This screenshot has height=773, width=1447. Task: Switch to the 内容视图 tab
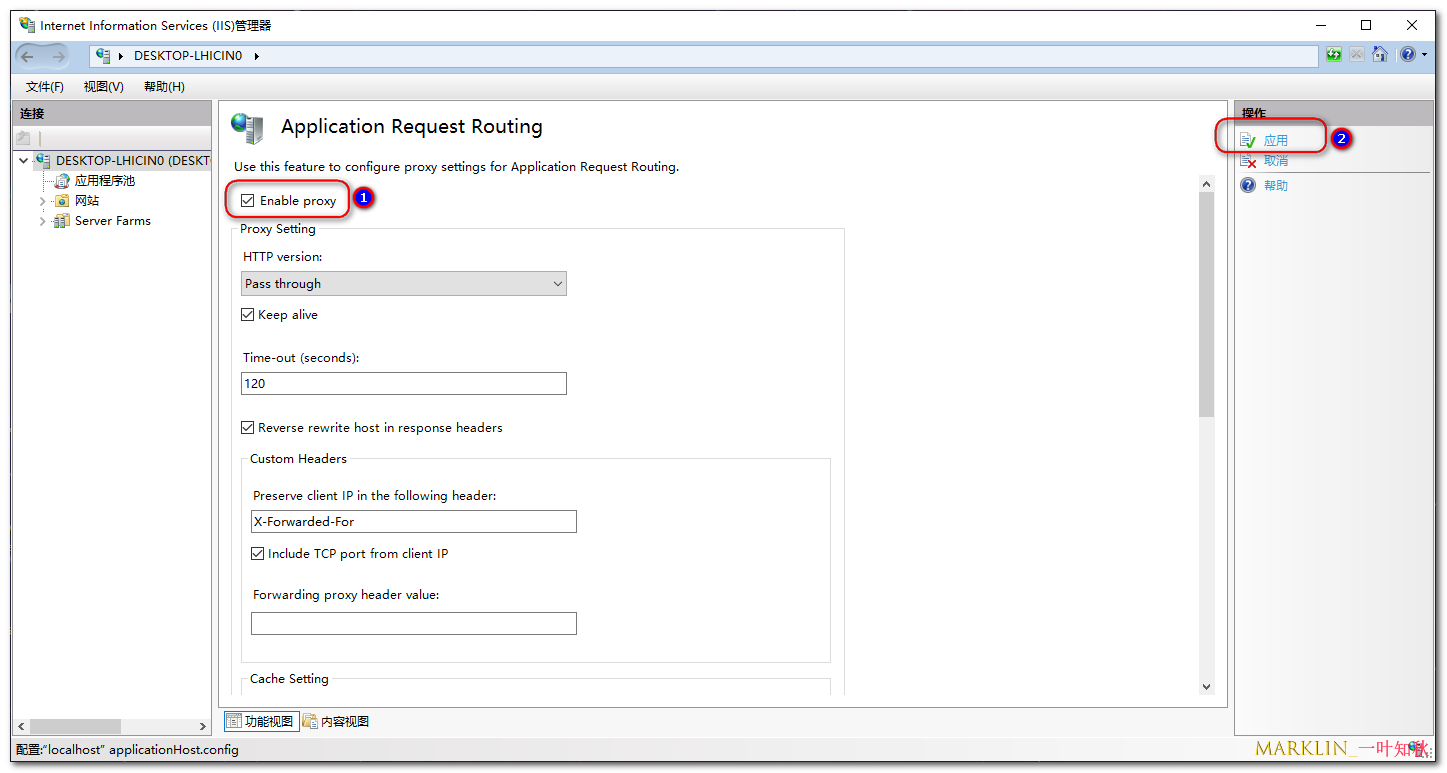(336, 721)
